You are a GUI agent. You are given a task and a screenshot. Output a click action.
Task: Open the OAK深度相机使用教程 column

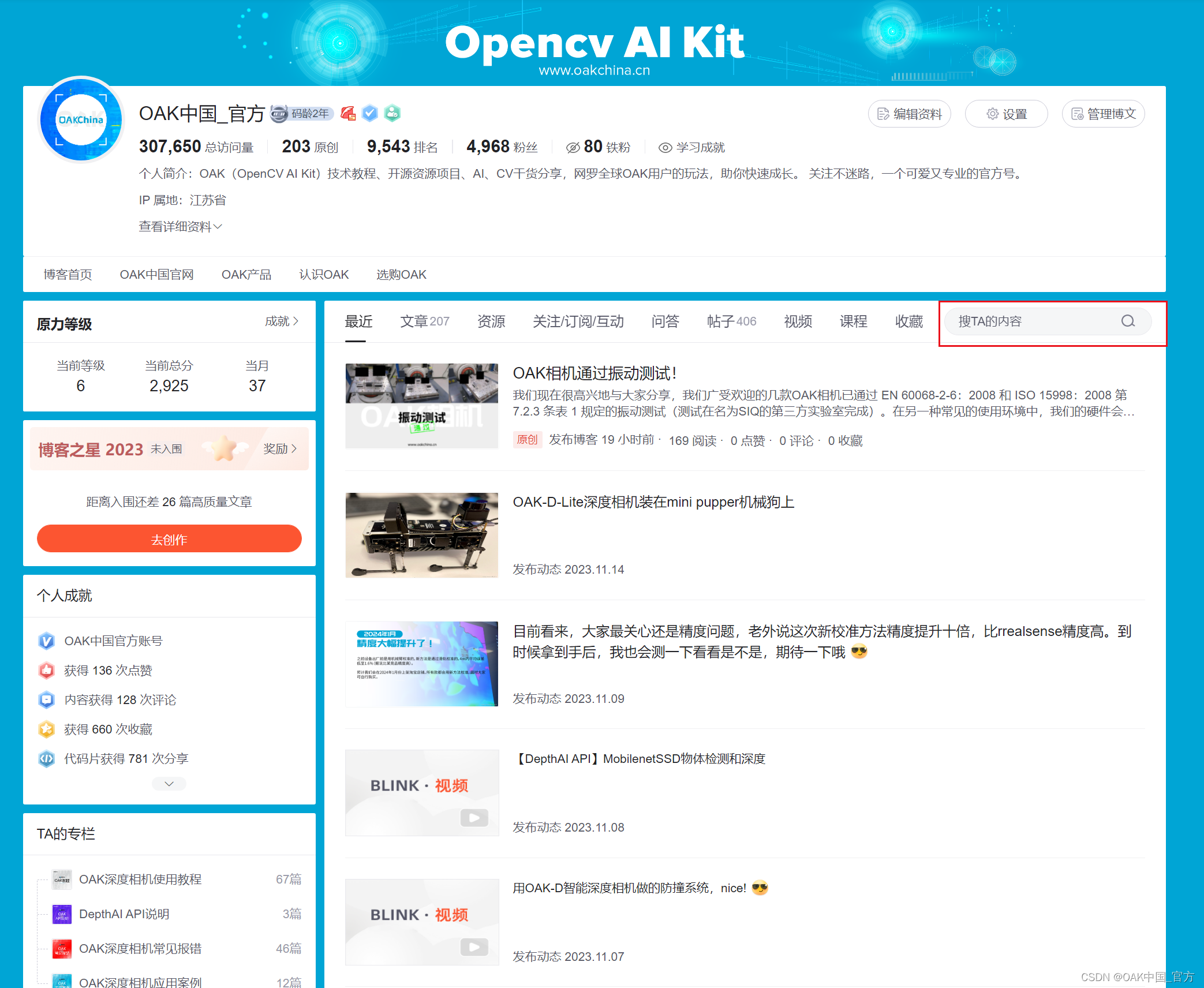(140, 880)
